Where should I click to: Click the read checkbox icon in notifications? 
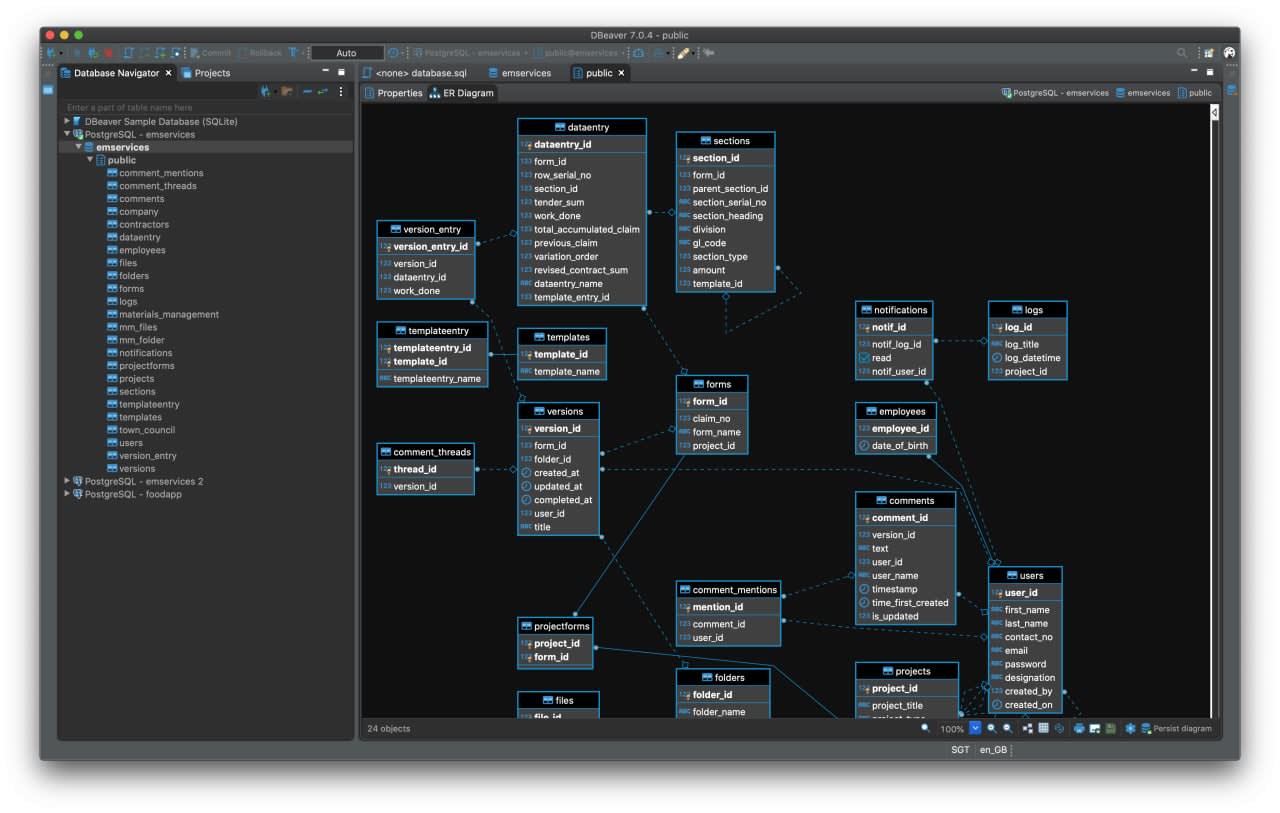click(x=864, y=358)
